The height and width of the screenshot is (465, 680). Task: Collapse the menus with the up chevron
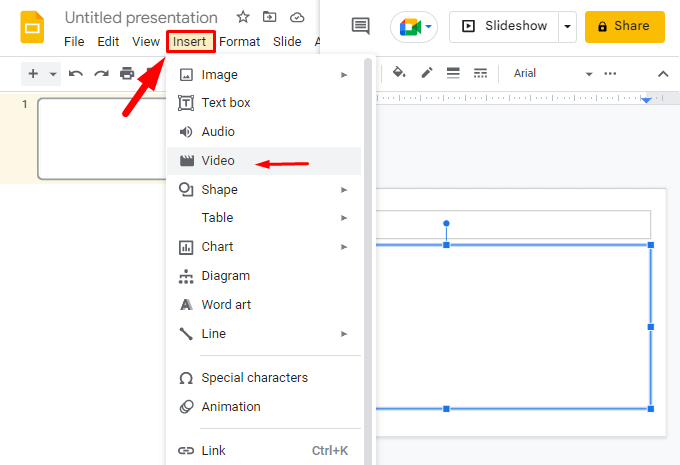pyautogui.click(x=663, y=74)
